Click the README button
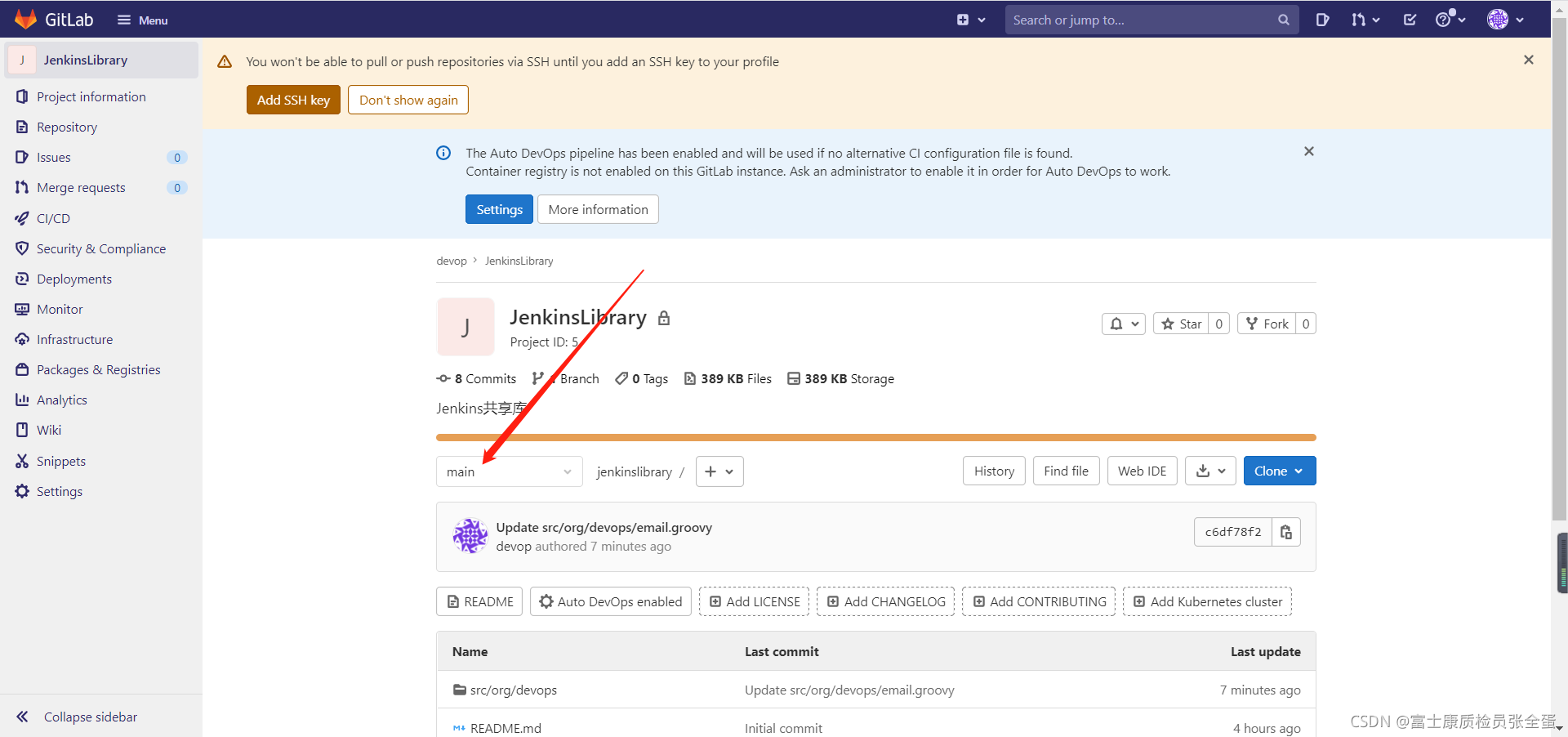The image size is (1568, 737). pos(479,601)
